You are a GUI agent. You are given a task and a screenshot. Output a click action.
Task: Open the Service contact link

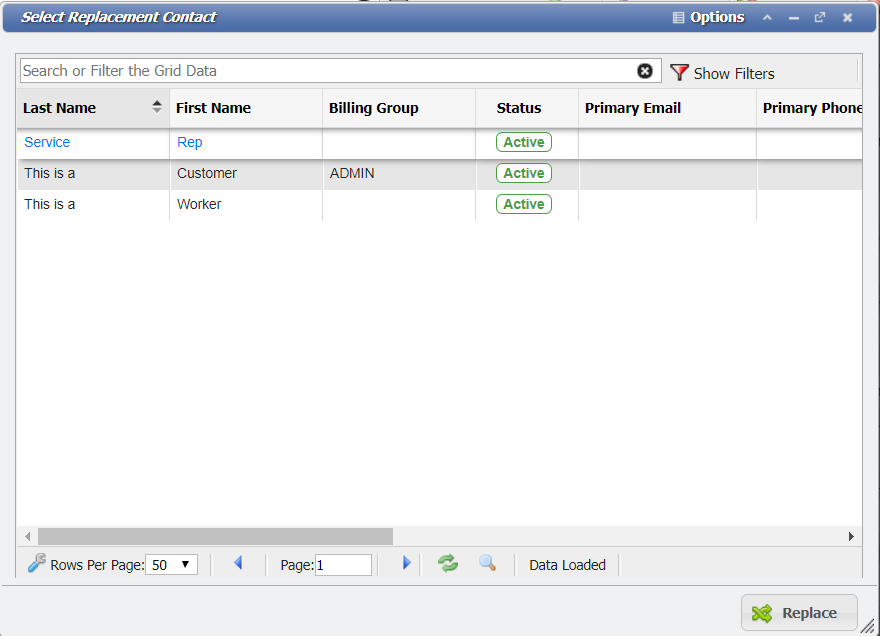click(x=46, y=142)
